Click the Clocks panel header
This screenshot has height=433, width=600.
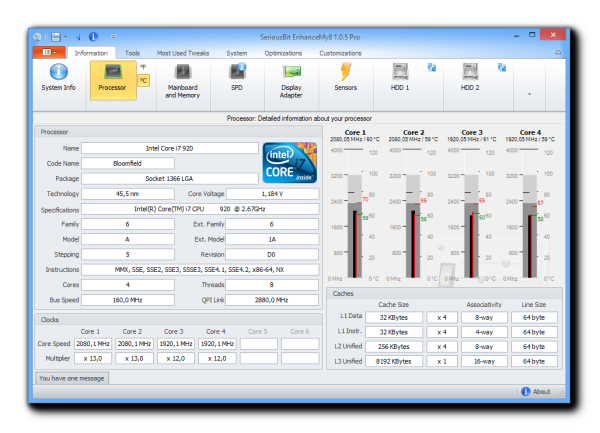179,319
